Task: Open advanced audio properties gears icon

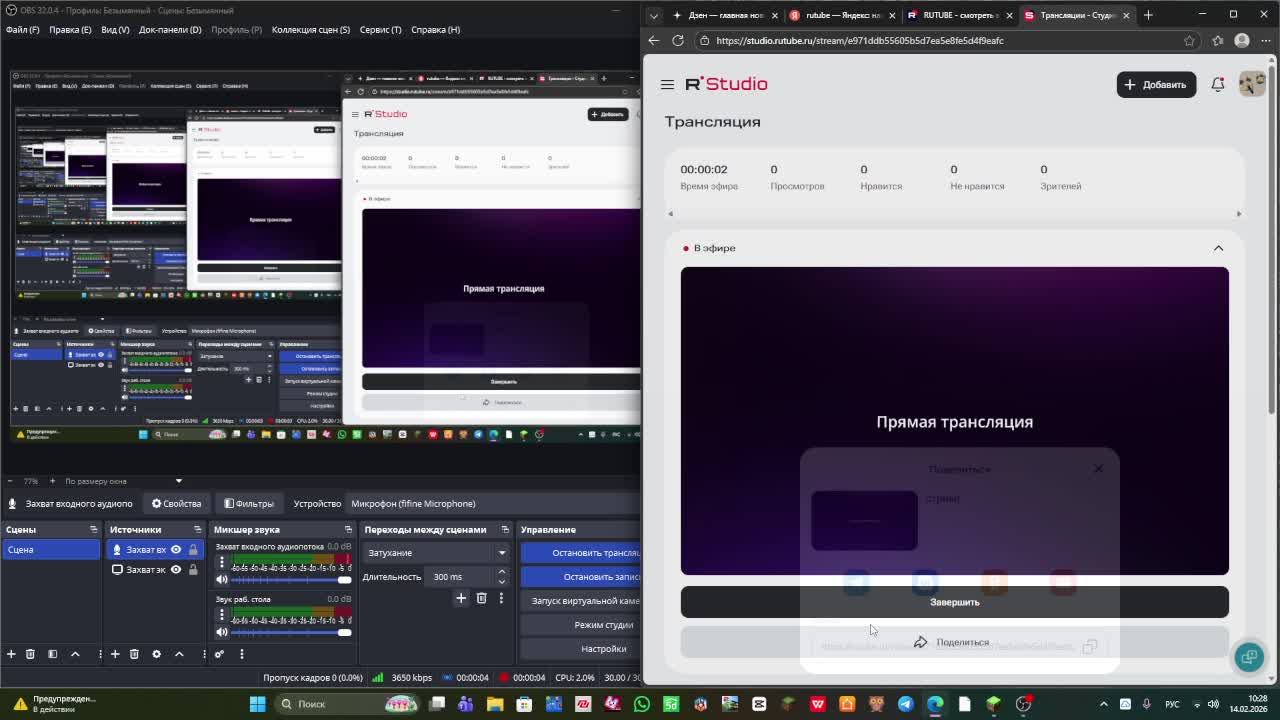Action: (219, 654)
